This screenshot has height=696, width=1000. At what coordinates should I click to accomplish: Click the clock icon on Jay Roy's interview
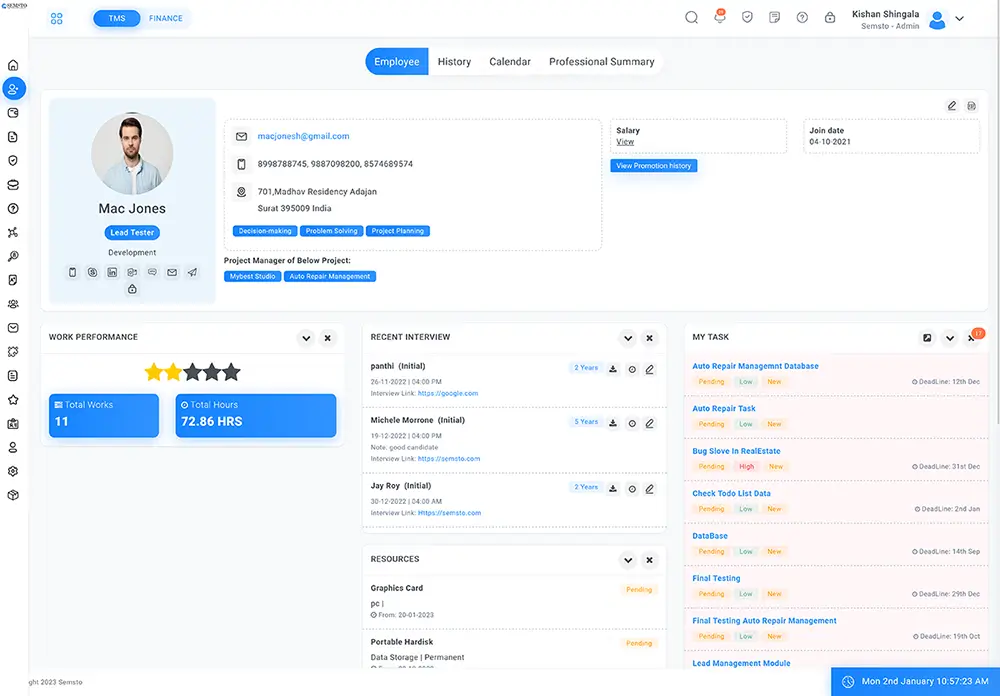(632, 489)
